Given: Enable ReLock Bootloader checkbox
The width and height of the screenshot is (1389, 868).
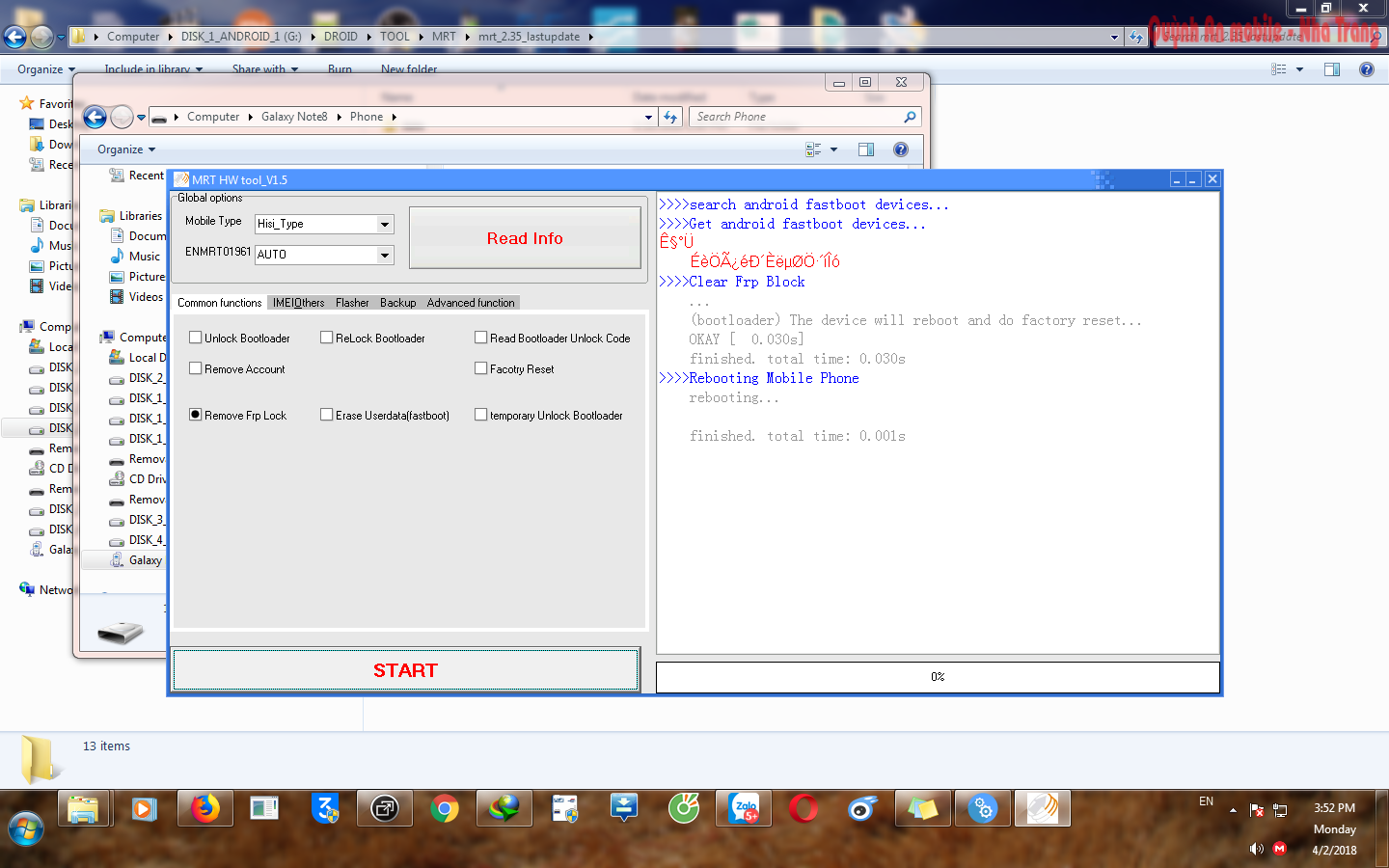Looking at the screenshot, I should (327, 338).
